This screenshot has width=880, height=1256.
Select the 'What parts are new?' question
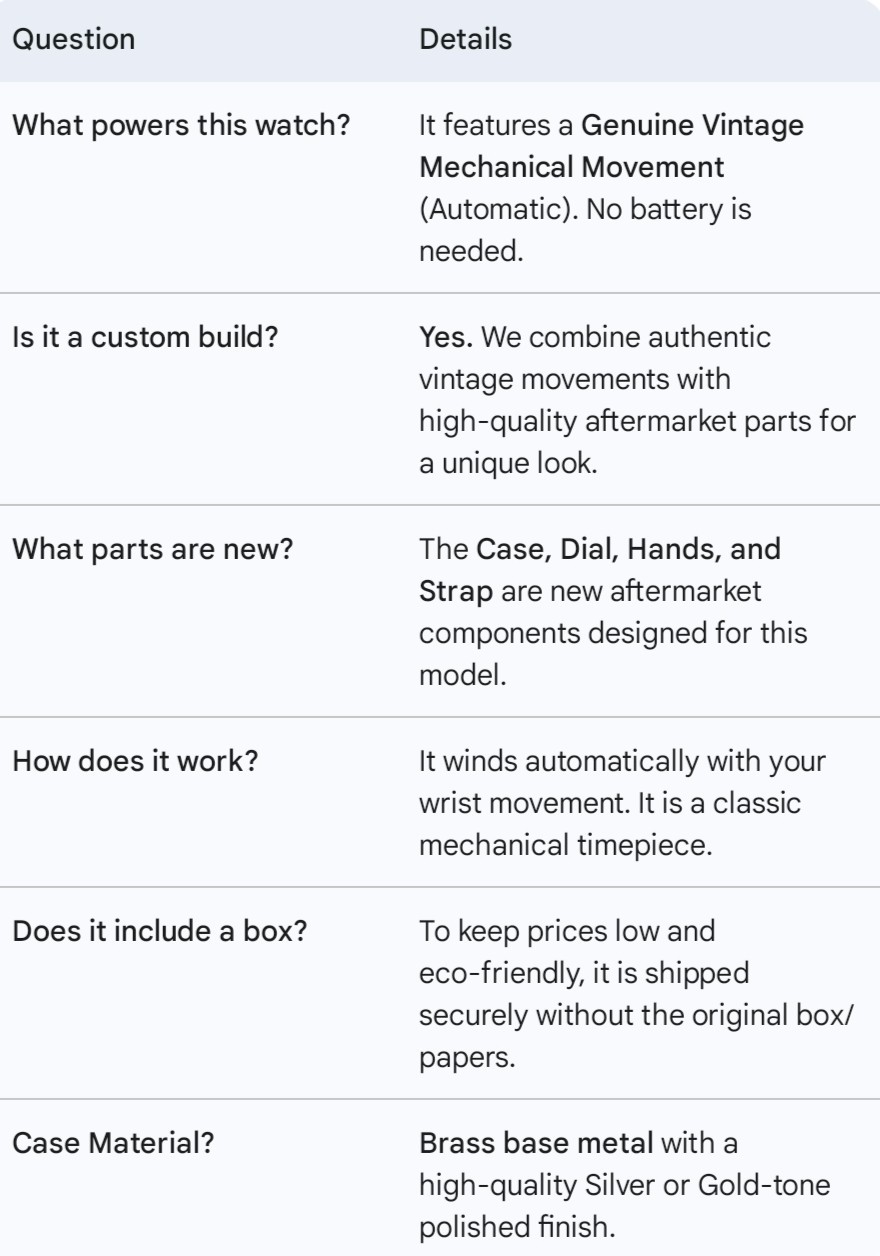151,549
